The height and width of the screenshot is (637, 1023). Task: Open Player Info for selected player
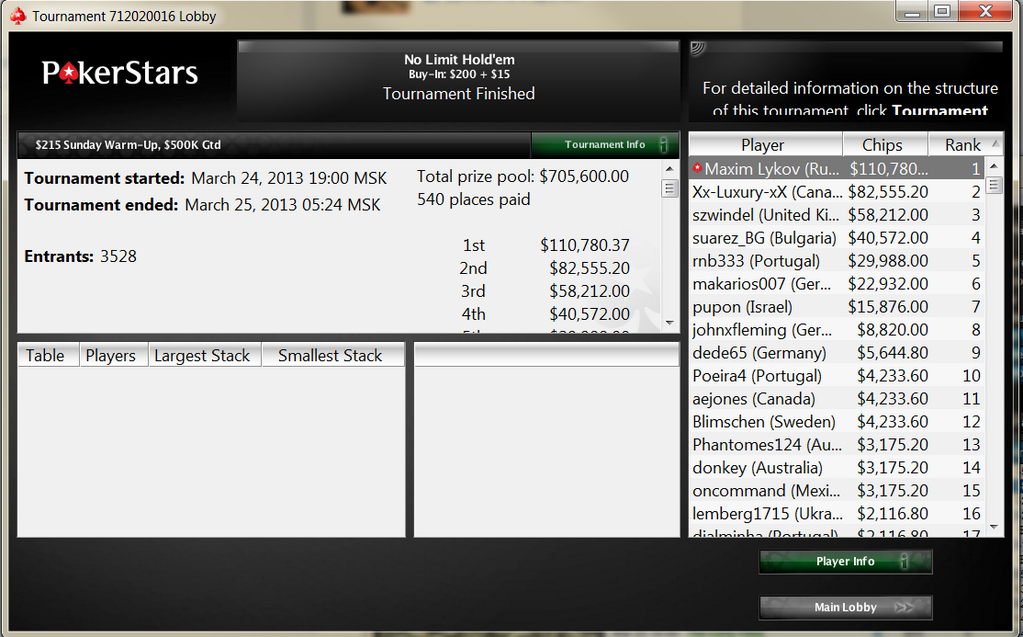(846, 561)
